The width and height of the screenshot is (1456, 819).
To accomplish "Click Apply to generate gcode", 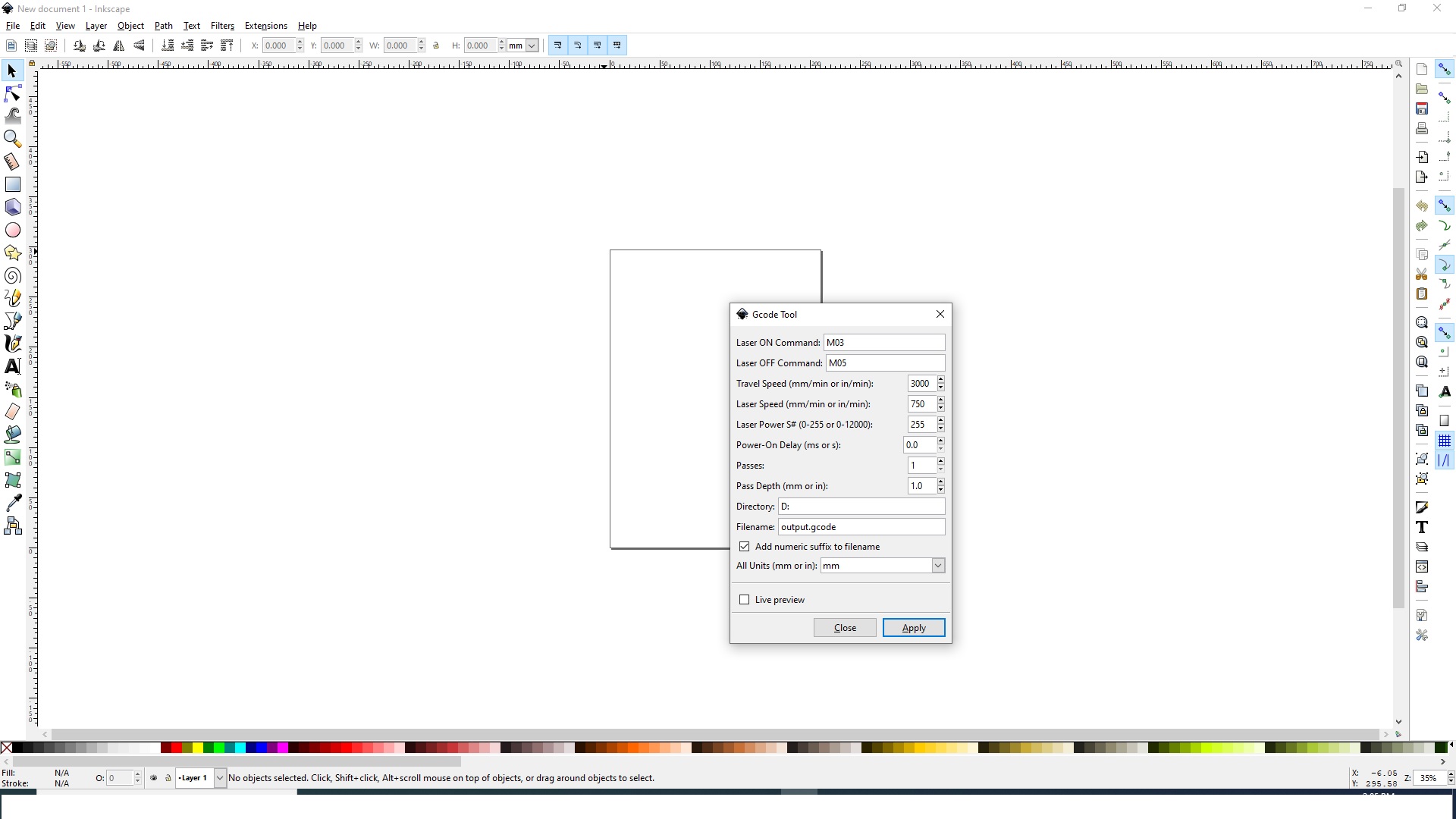I will coord(914,627).
